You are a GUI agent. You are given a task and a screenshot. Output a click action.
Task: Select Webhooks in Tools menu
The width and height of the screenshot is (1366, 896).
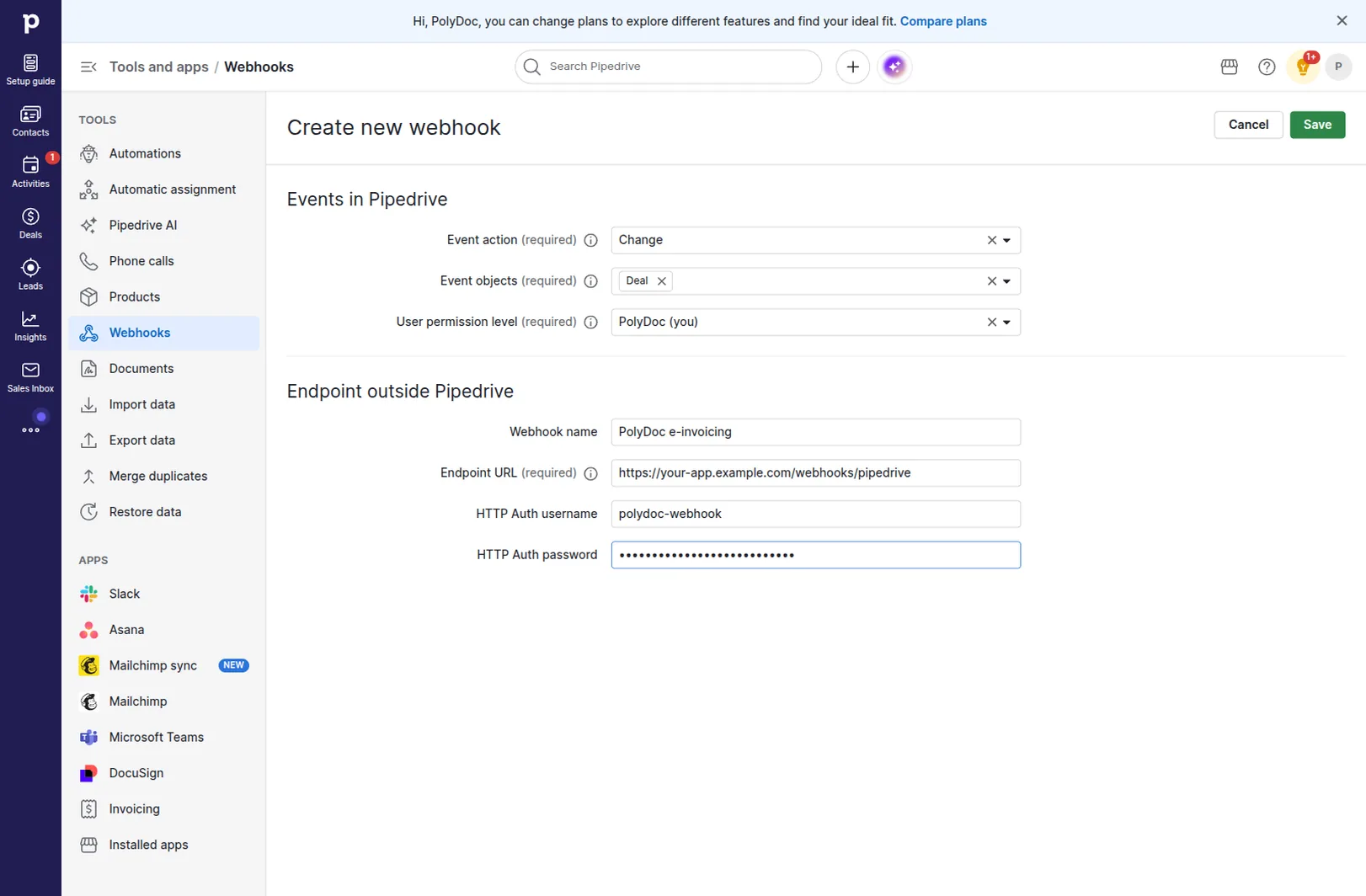(x=164, y=333)
